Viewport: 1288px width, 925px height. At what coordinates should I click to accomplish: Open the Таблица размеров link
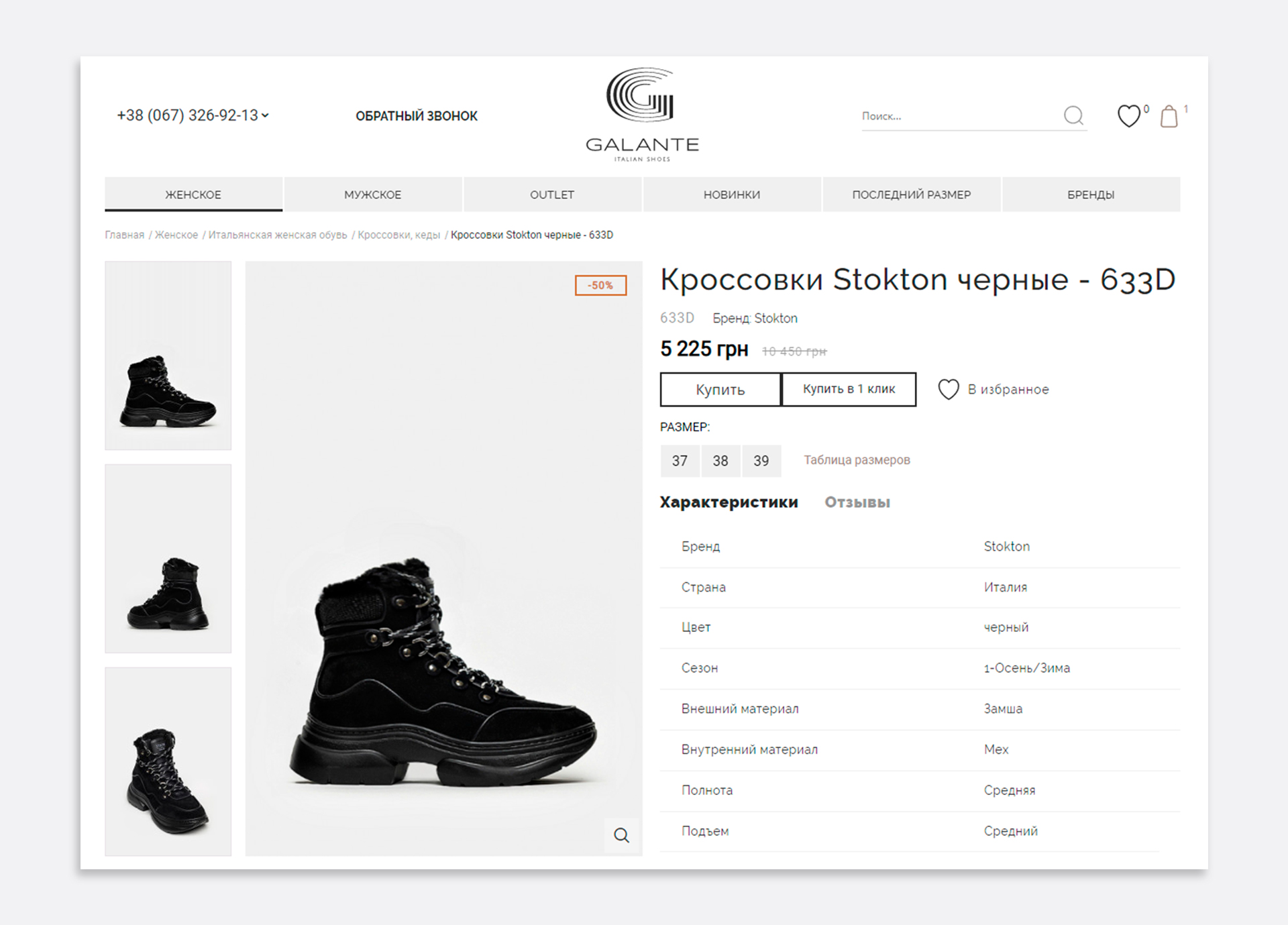pyautogui.click(x=857, y=460)
